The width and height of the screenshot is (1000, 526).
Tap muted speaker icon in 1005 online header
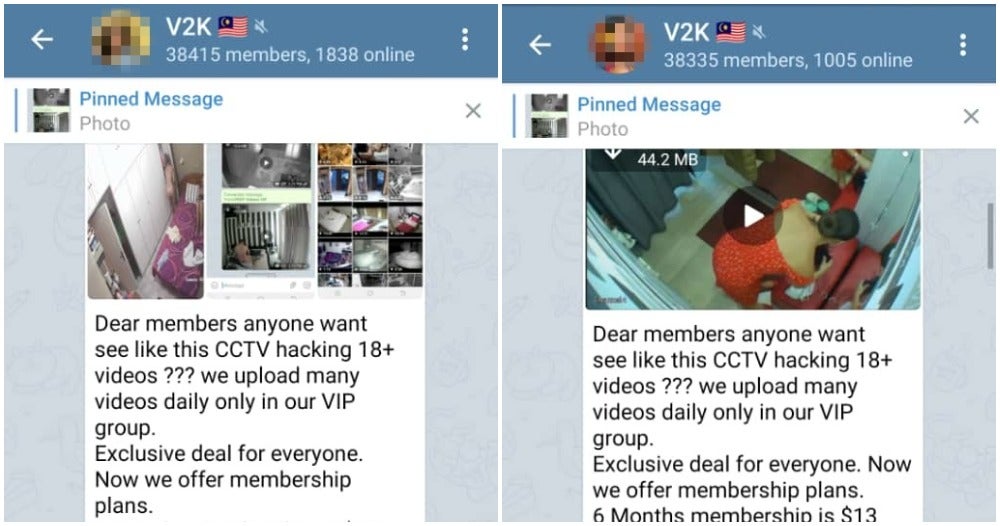(x=758, y=32)
